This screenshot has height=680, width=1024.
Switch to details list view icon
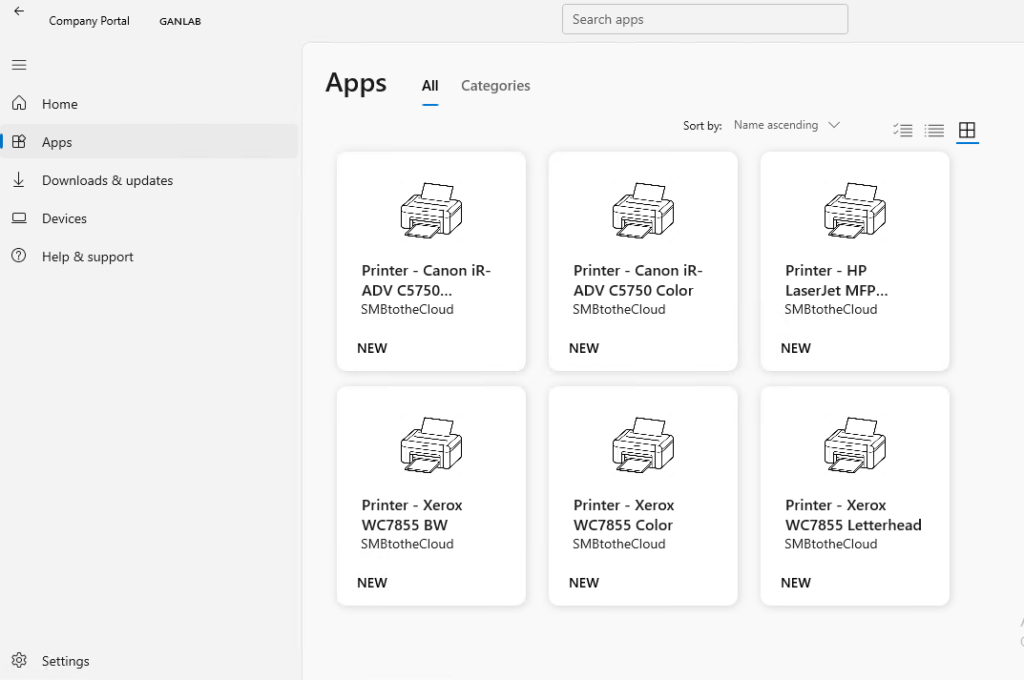pos(935,130)
